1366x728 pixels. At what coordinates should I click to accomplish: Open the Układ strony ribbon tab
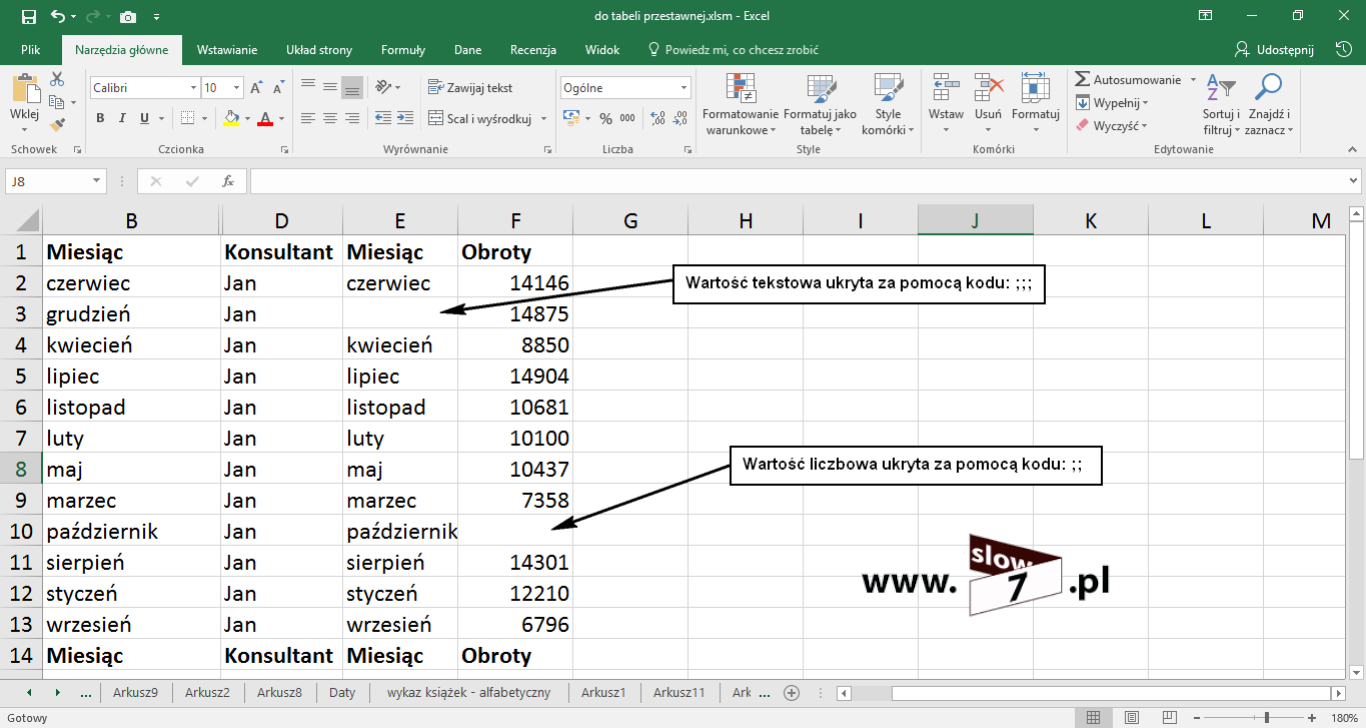[x=319, y=50]
